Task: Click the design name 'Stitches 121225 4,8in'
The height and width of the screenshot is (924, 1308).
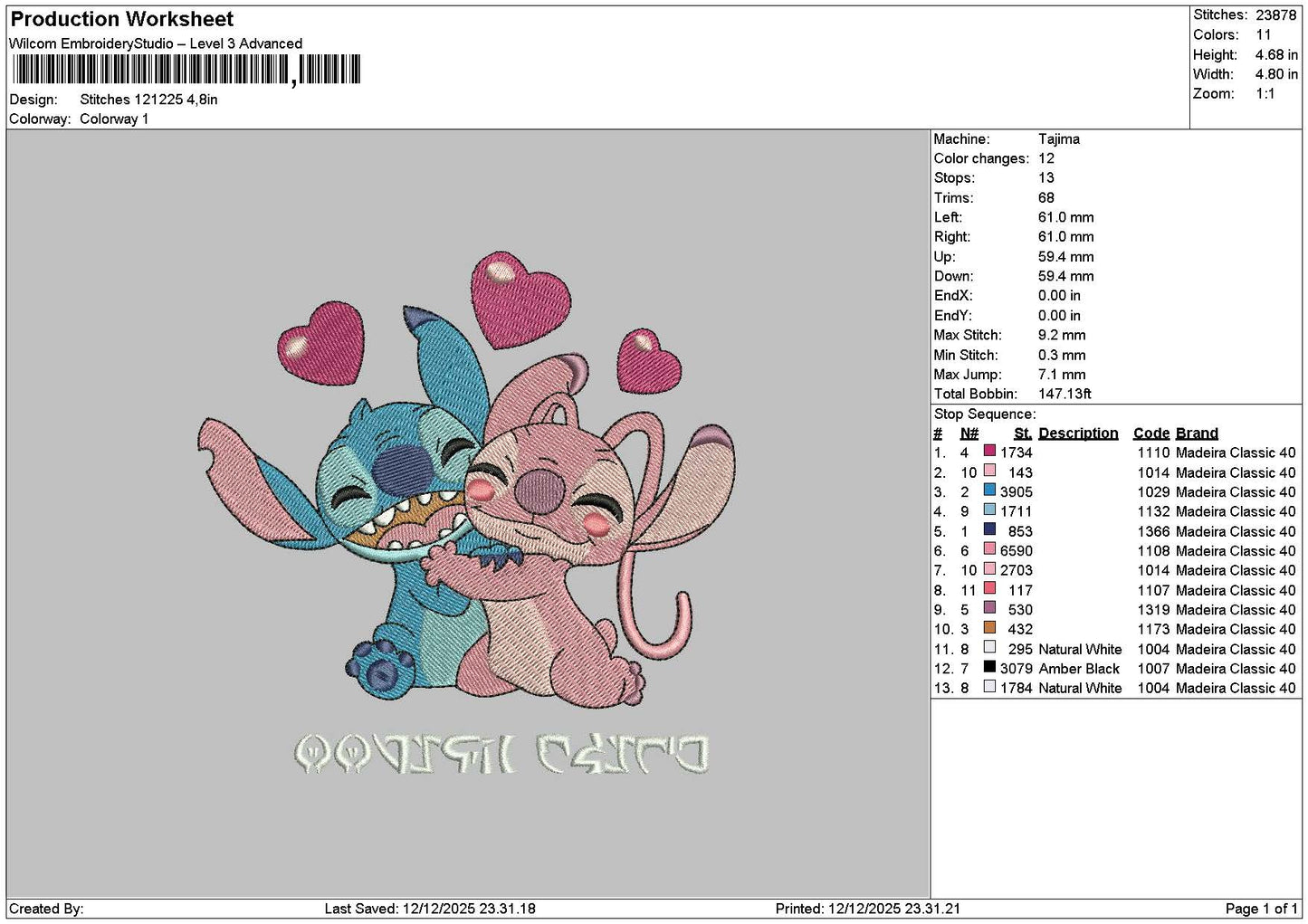Action: click(148, 100)
